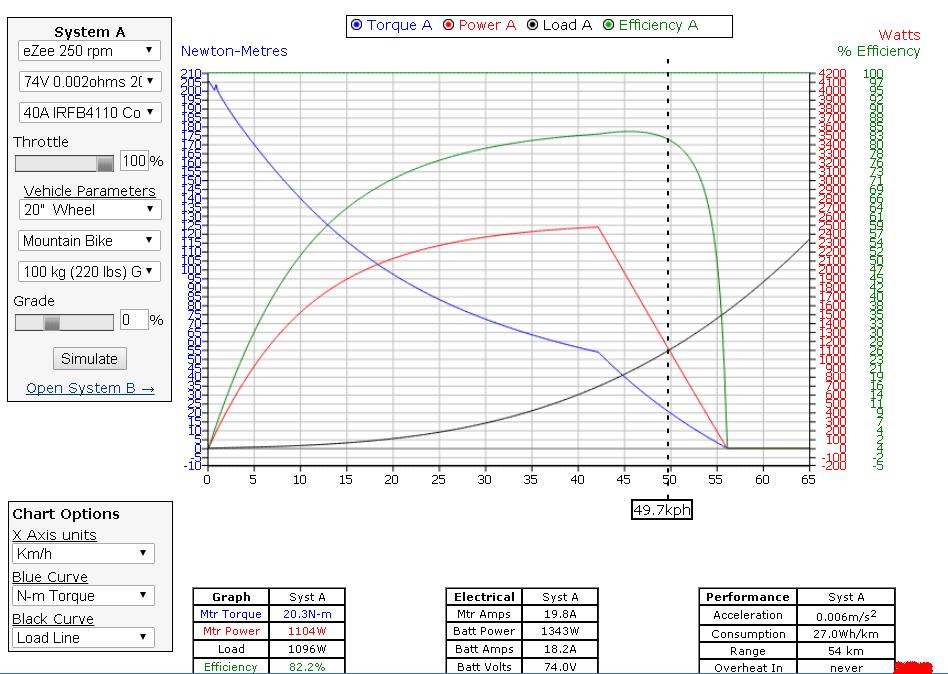Open the 40A IRFB4110 controller dropdown

(x=89, y=112)
